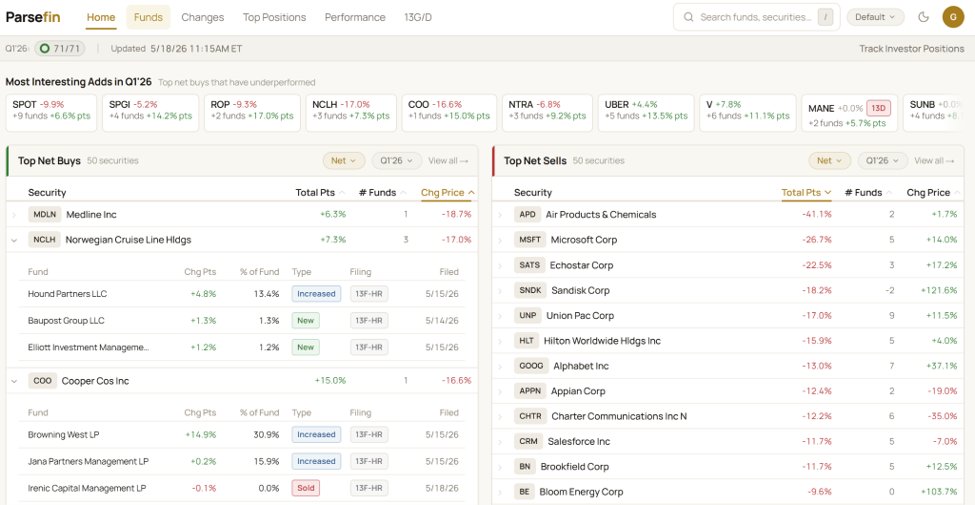This screenshot has height=505, width=975.
Task: Click the BN ticker badge
Action: click(x=524, y=466)
